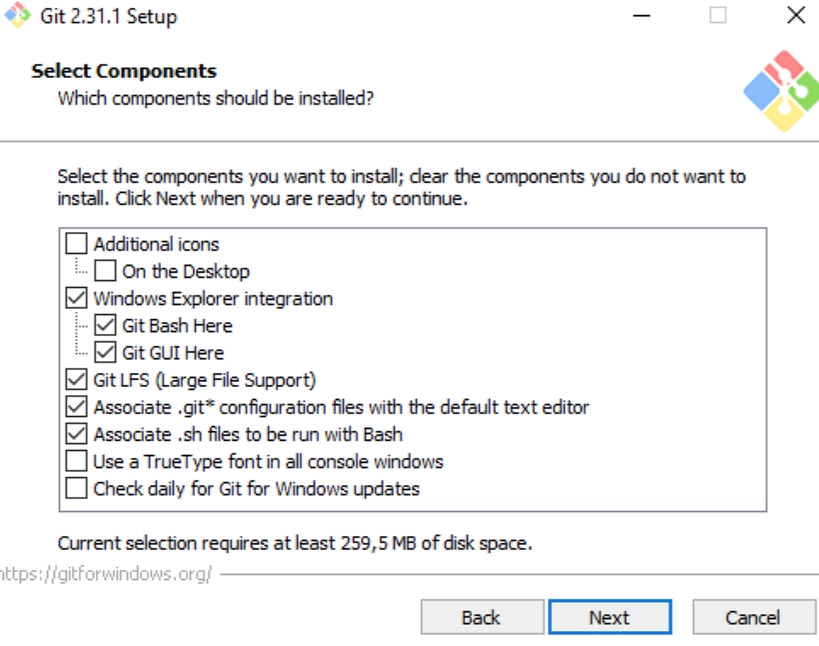The height and width of the screenshot is (646, 819).
Task: Toggle Git LFS (Large File Support)
Action: (x=77, y=380)
